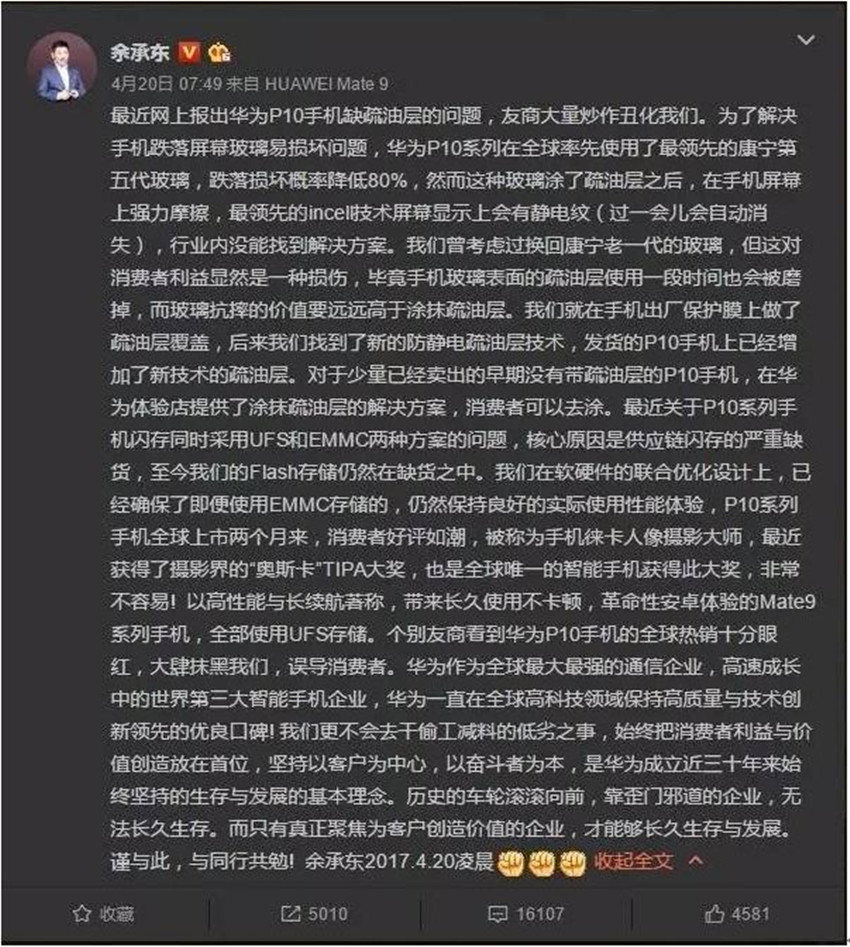Open the 余承东 username link
The width and height of the screenshot is (850, 947).
click(x=140, y=53)
